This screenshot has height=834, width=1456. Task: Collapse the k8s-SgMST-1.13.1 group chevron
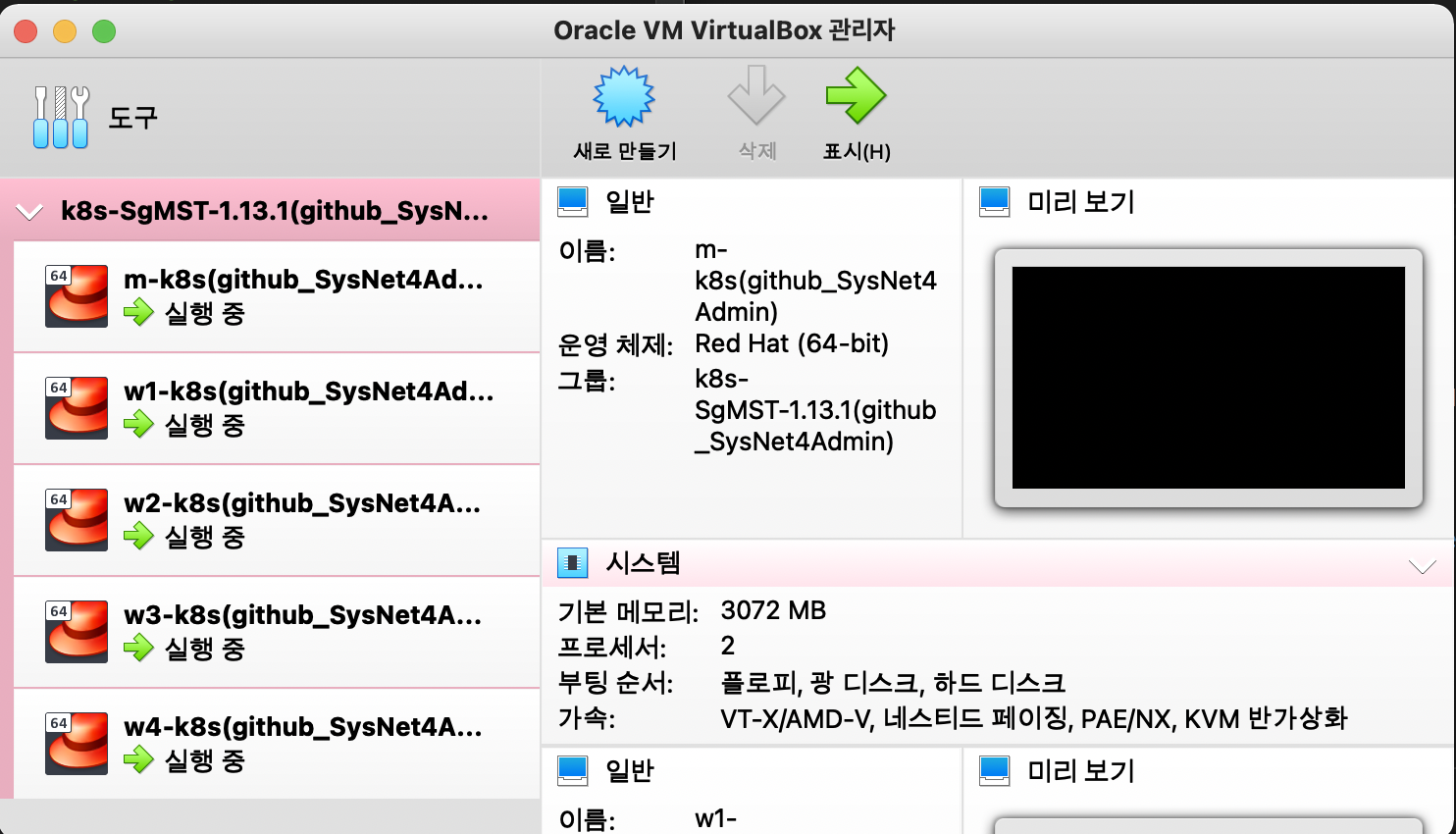[30, 212]
